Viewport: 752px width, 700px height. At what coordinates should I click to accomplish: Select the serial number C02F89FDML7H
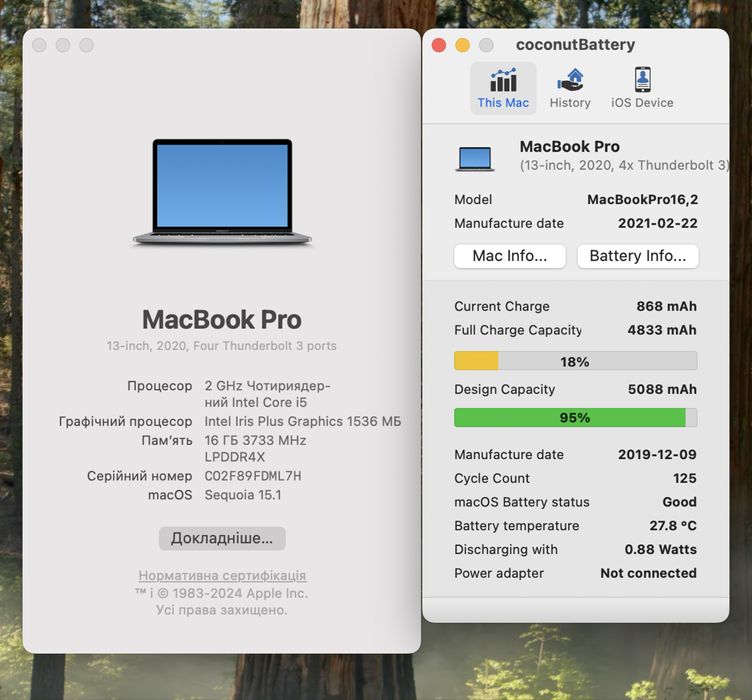pyautogui.click(x=253, y=476)
